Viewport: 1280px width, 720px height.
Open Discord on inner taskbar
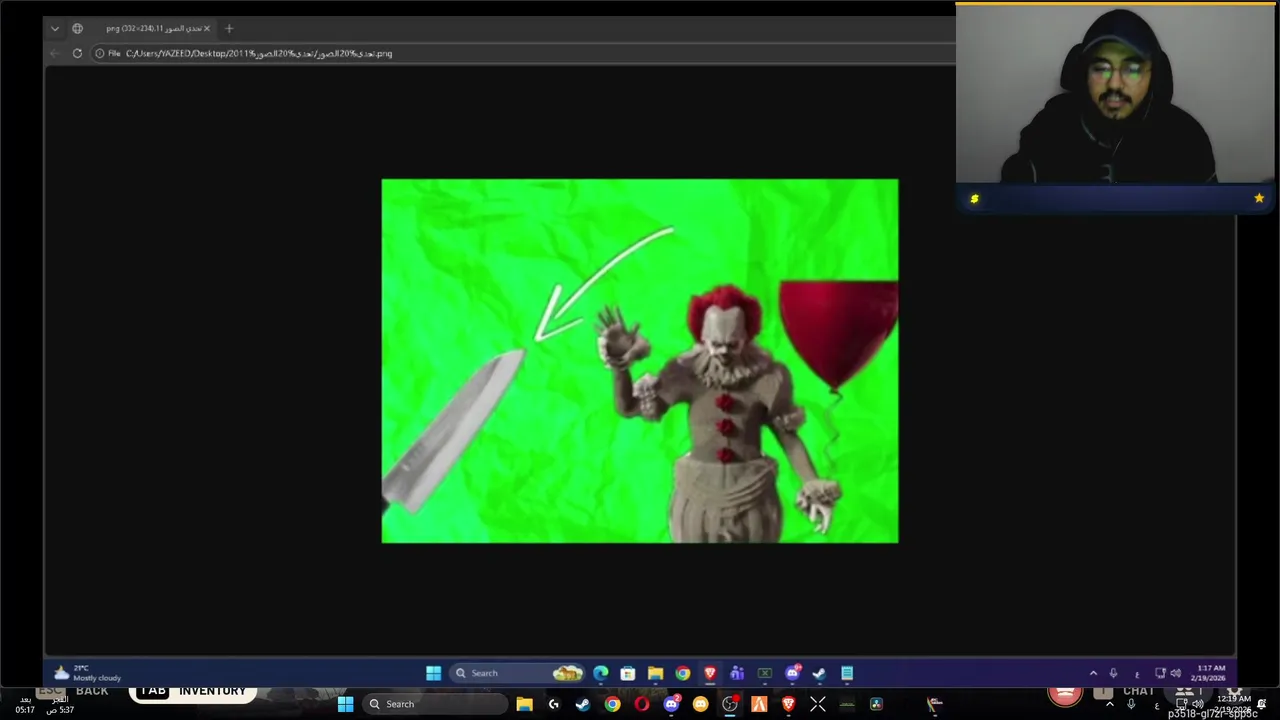792,673
